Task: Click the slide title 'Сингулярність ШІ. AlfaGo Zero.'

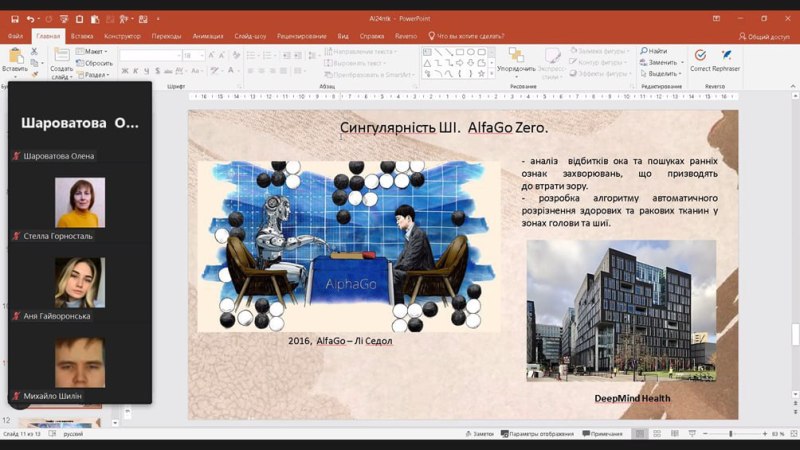Action: (x=444, y=128)
